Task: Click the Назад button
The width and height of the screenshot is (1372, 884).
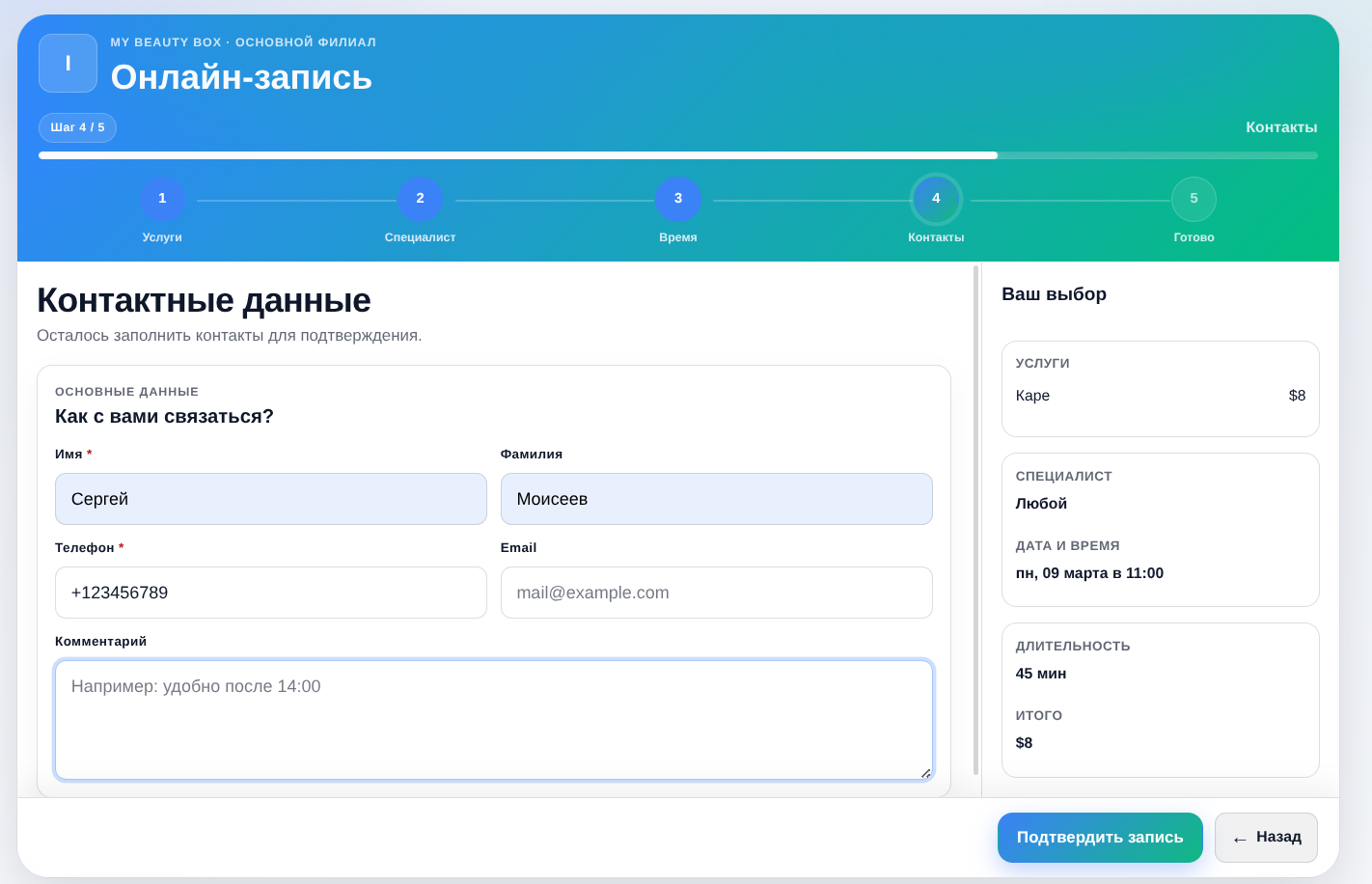Action: pos(1266,838)
